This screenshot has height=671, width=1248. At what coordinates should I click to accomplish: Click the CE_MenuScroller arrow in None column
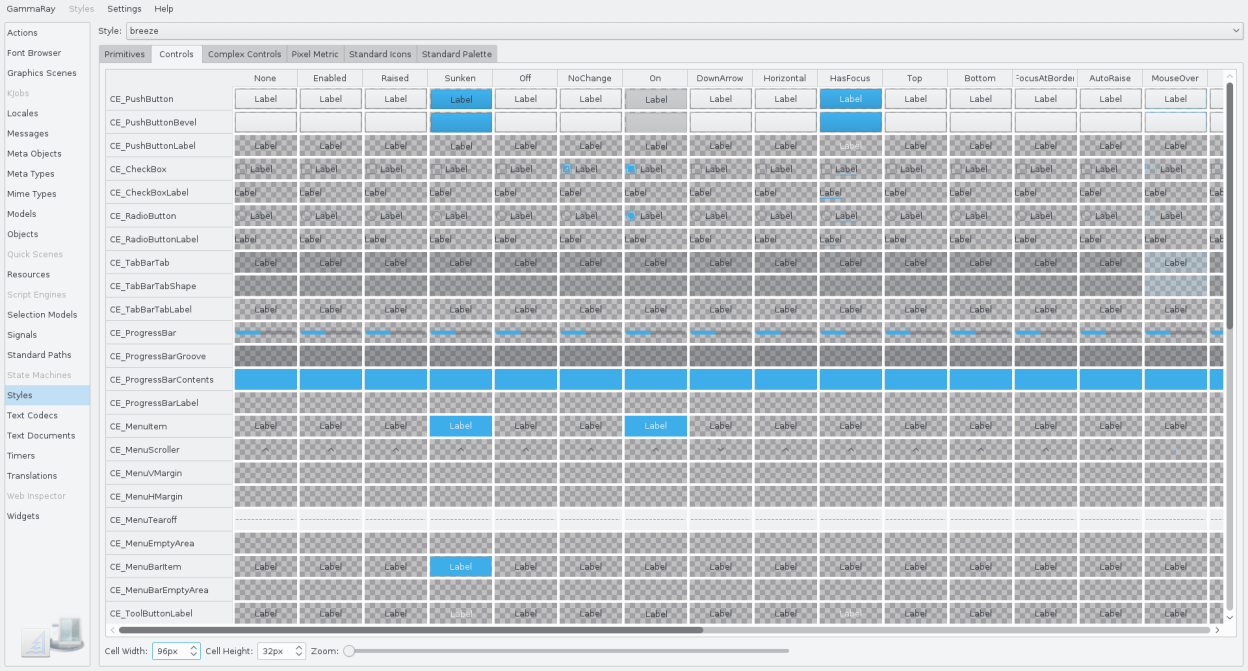point(265,450)
